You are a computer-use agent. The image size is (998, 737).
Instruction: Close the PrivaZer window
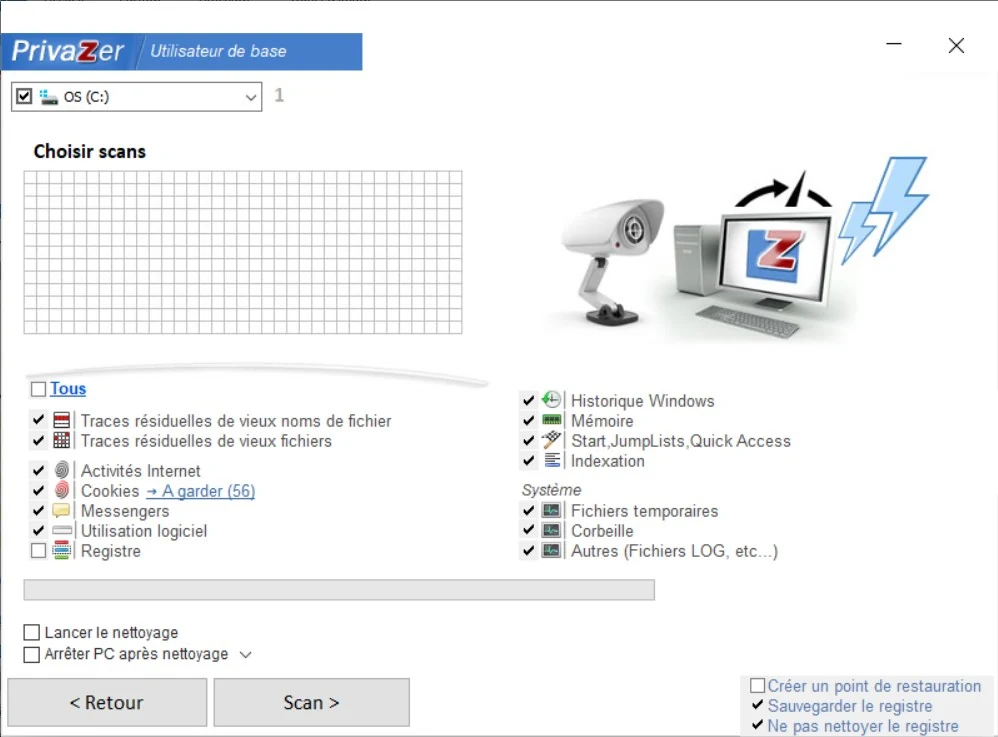956,45
